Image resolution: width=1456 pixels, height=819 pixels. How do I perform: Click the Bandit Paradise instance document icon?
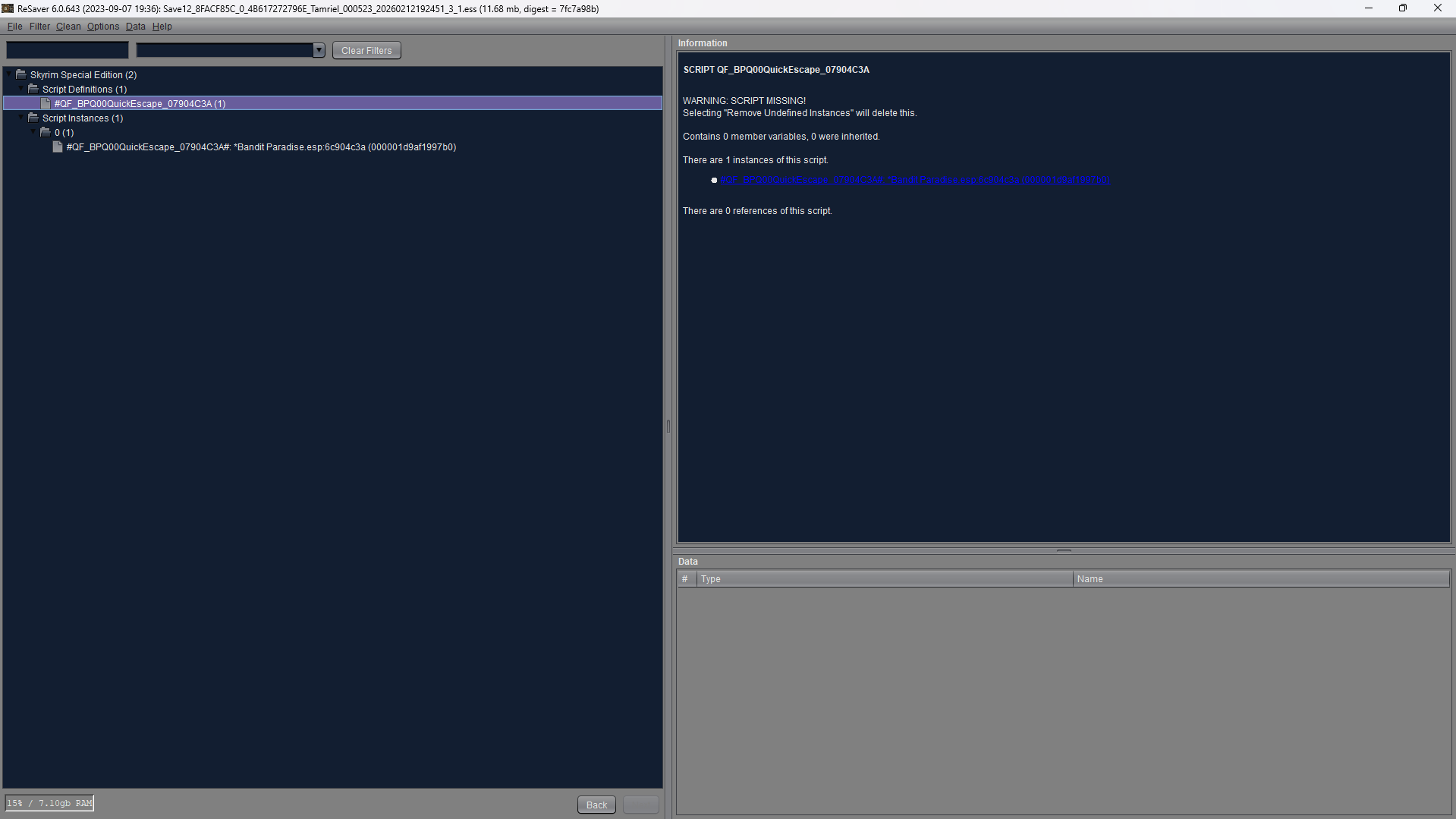[x=58, y=146]
